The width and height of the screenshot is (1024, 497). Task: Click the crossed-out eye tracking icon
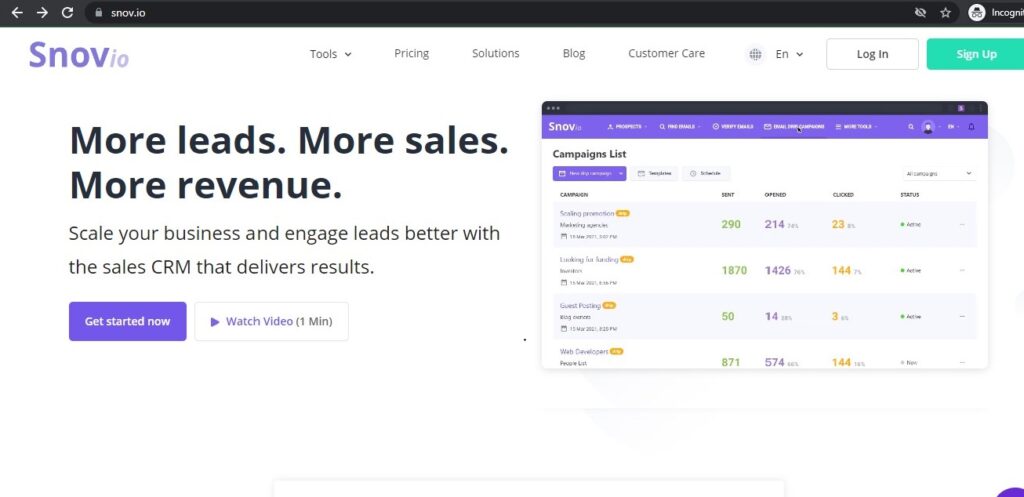[920, 13]
